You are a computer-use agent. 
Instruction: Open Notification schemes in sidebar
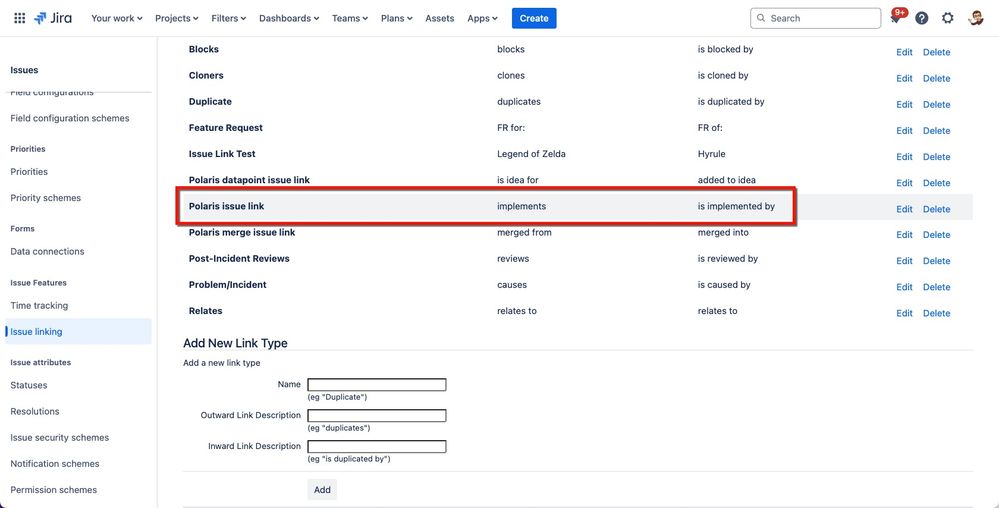[55, 463]
